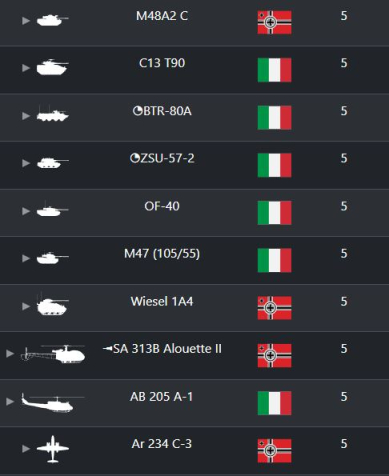389x476 pixels.
Task: Select the Ar 234 C-3 aircraft icon
Action: pyautogui.click(x=53, y=449)
